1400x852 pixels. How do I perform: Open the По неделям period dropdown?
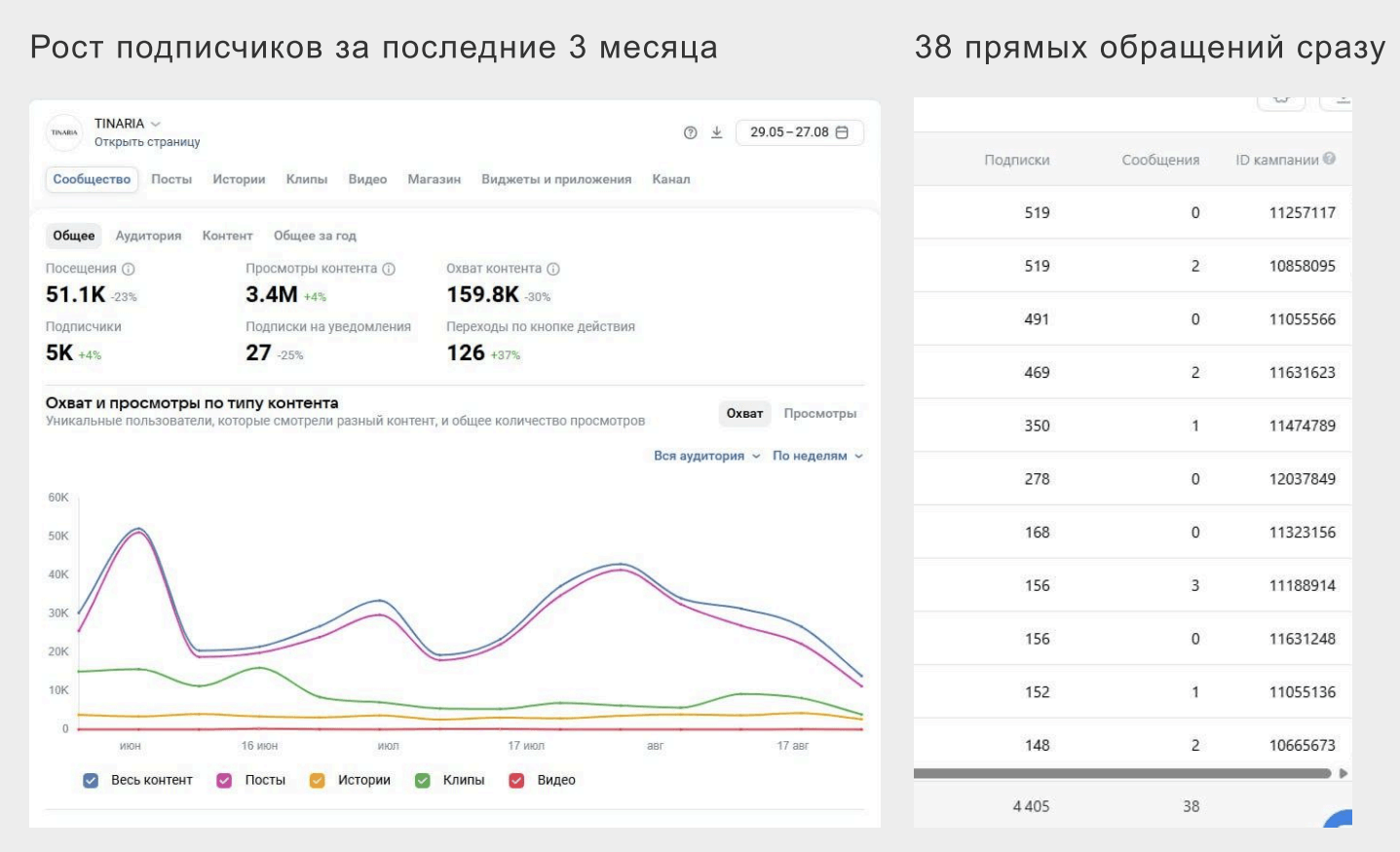818,456
